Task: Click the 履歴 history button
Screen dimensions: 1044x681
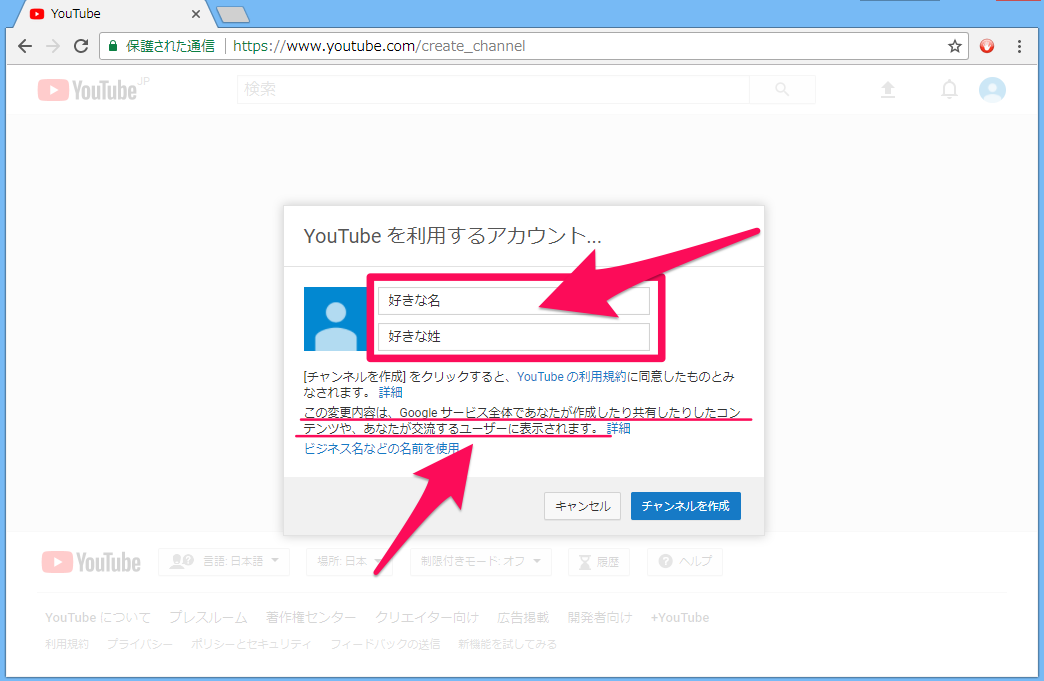Action: (599, 562)
